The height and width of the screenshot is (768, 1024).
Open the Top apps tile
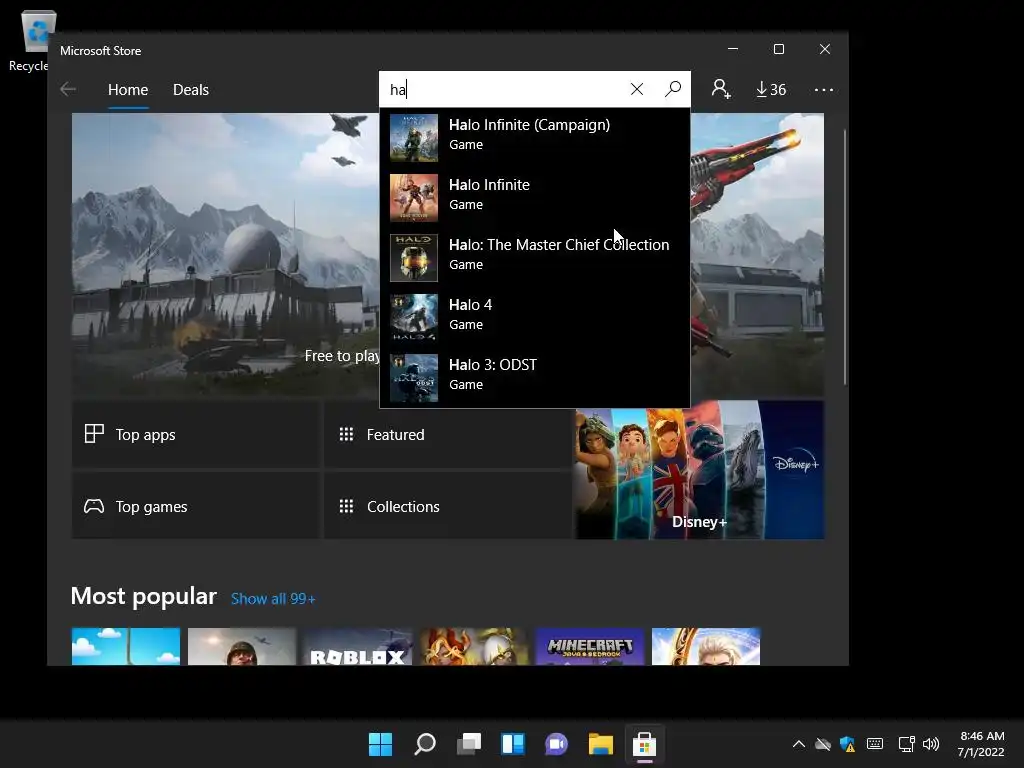pos(195,434)
